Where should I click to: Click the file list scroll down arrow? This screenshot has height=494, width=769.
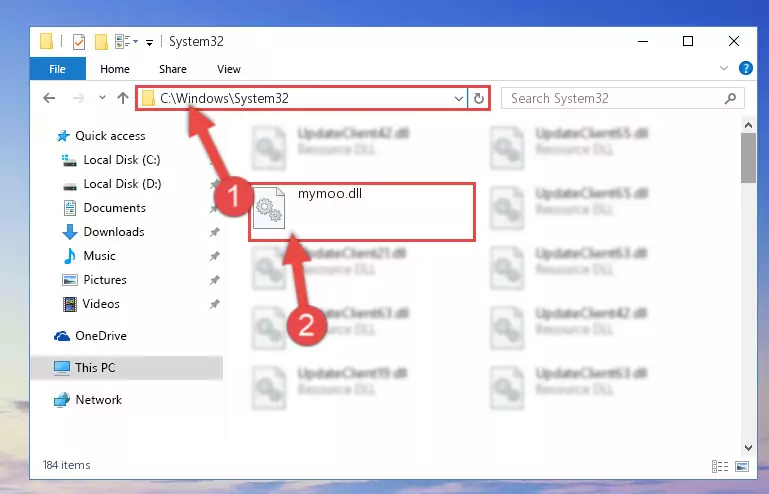click(x=748, y=447)
